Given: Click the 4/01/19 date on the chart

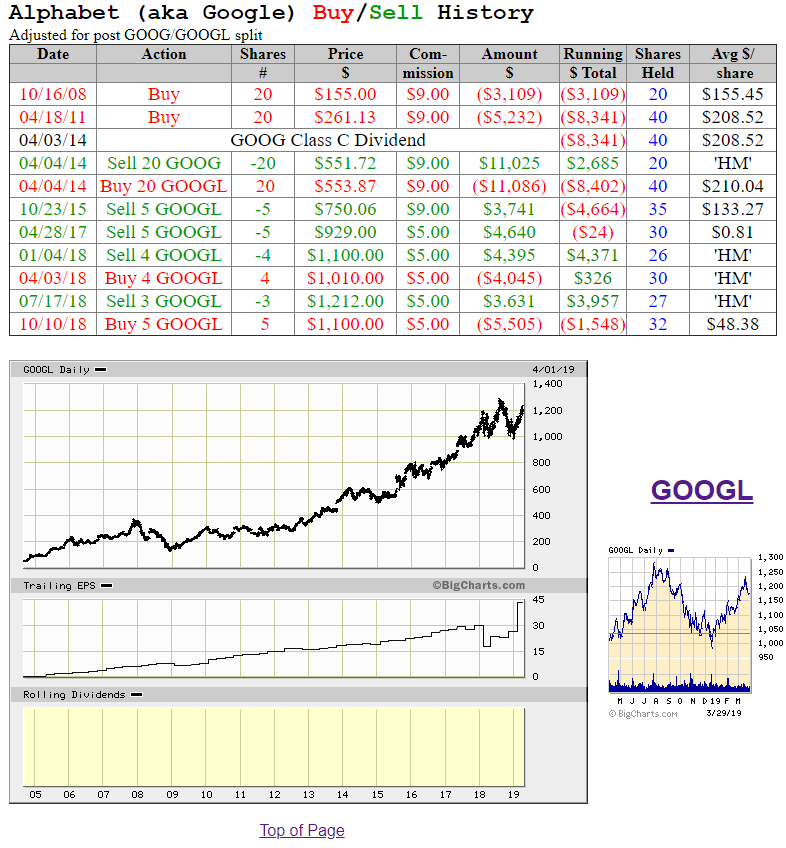Looking at the screenshot, I should coord(553,369).
